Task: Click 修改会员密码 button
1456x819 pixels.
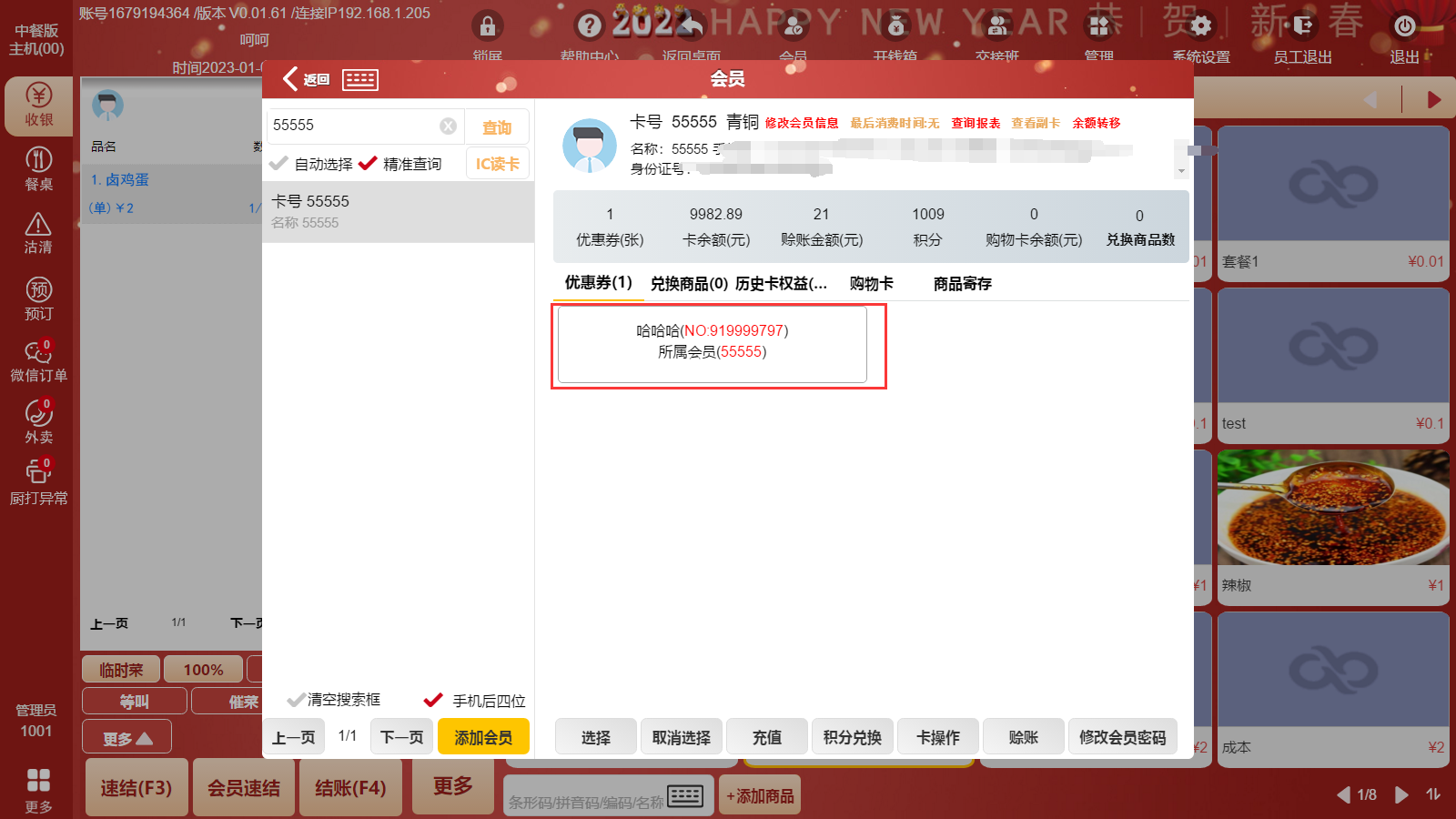Action: click(1123, 737)
